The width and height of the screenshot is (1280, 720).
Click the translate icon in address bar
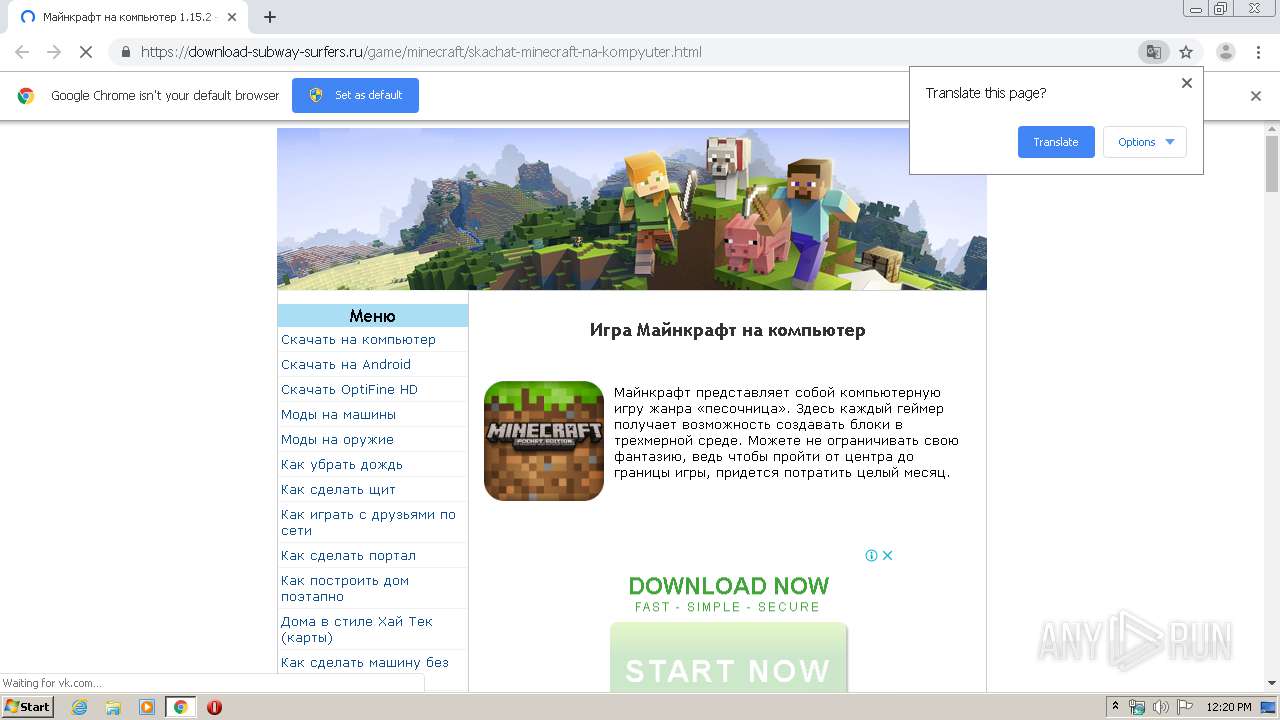pos(1154,52)
